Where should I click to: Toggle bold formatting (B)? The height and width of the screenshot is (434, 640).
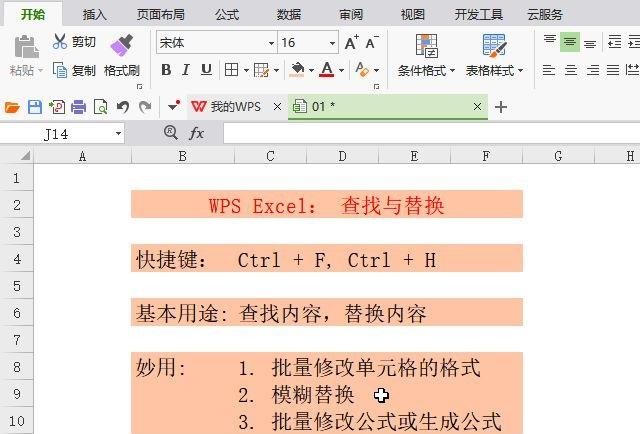click(166, 70)
